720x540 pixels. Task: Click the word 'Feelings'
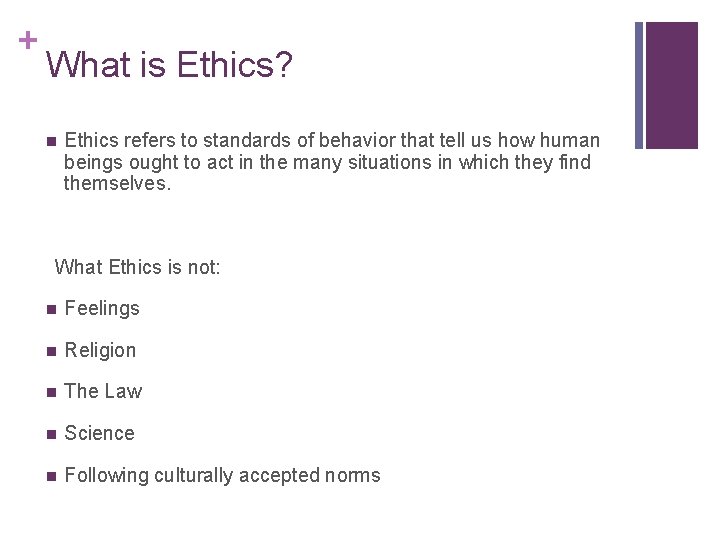(x=102, y=309)
